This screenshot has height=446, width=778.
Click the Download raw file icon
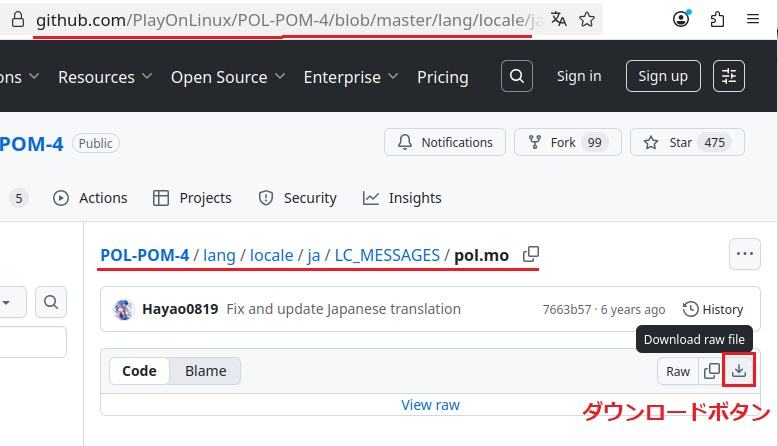(738, 371)
